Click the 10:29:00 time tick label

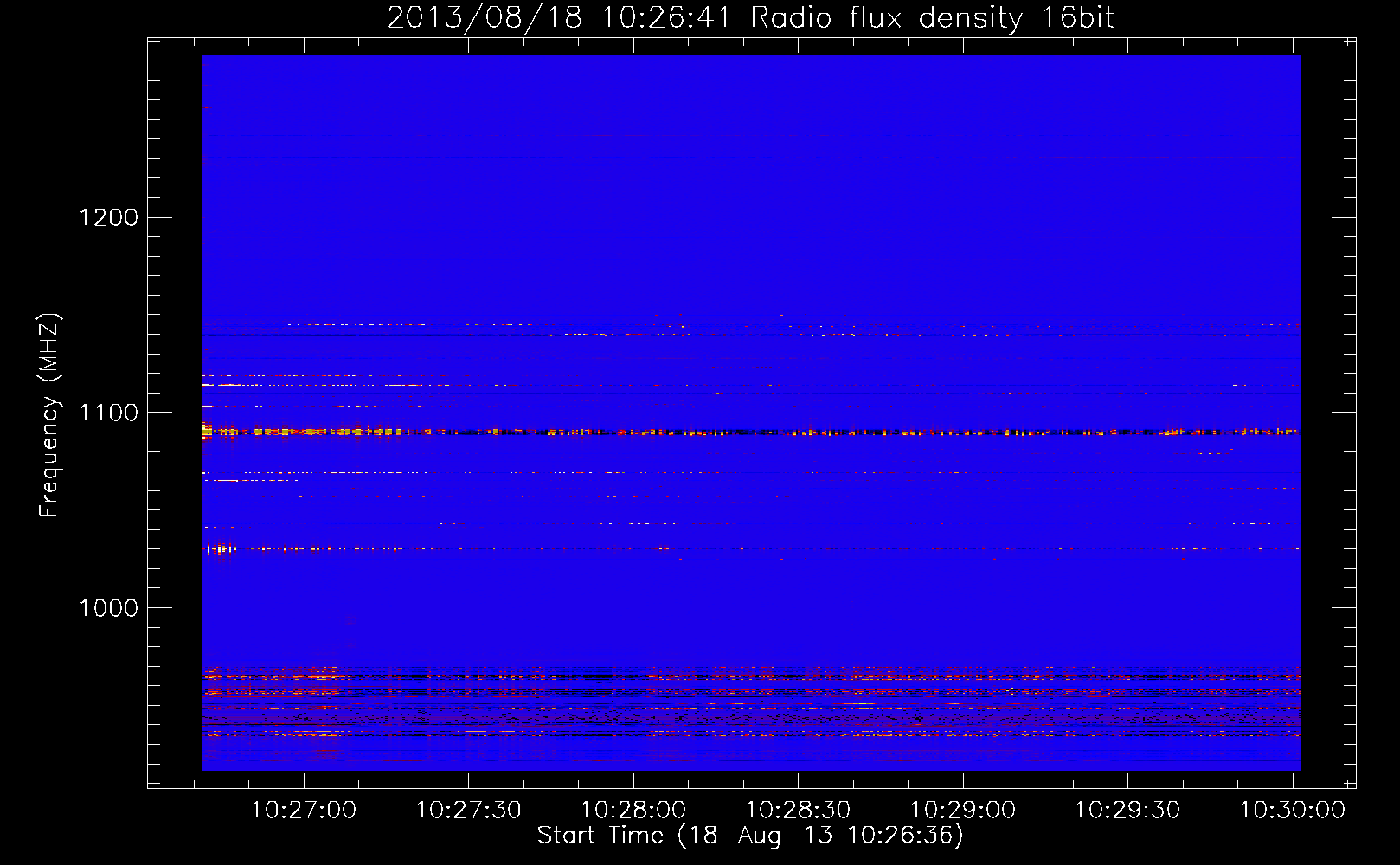963,810
